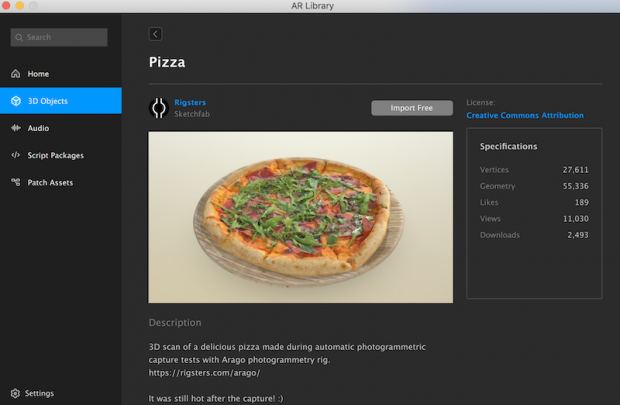Click the Patch Assets nodes icon

(16, 182)
